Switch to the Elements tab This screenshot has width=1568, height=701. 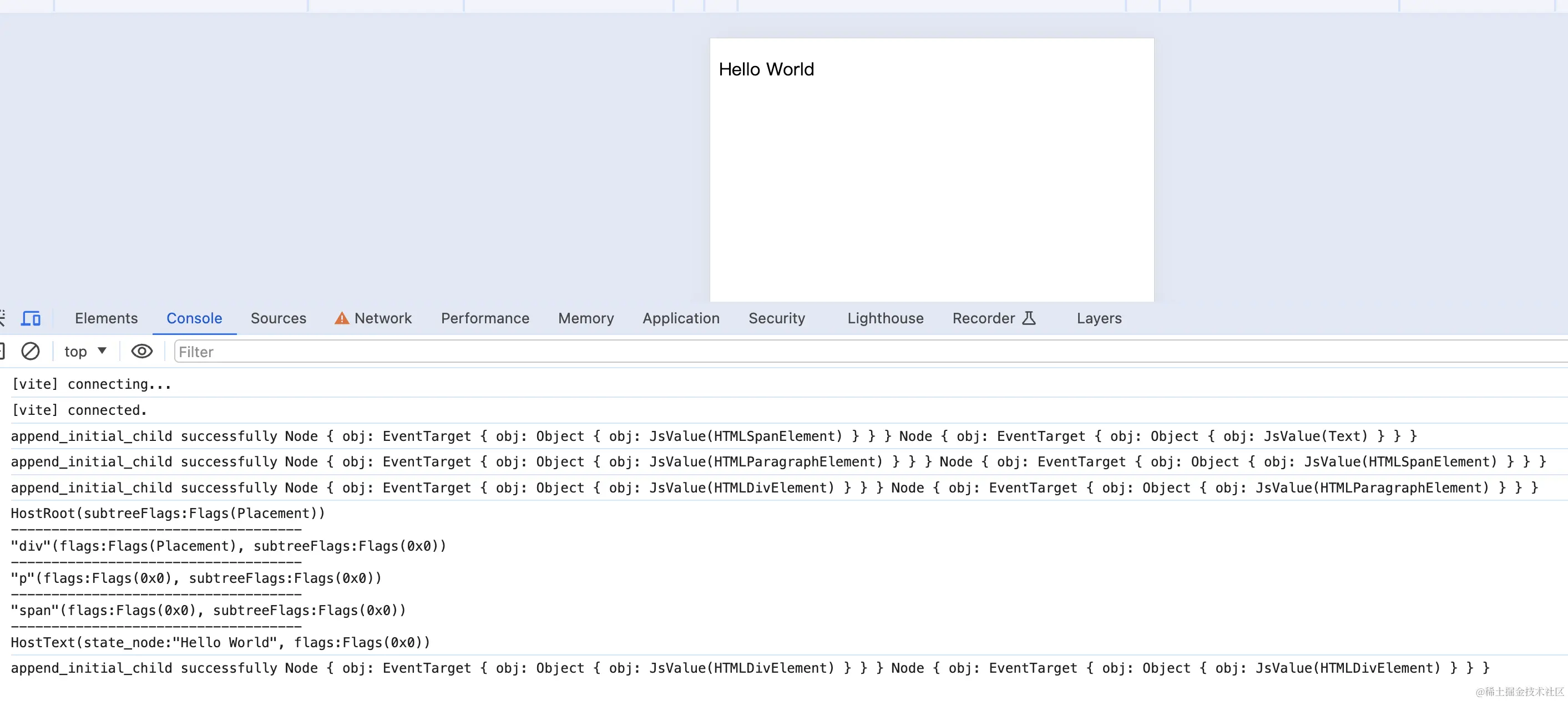(106, 318)
